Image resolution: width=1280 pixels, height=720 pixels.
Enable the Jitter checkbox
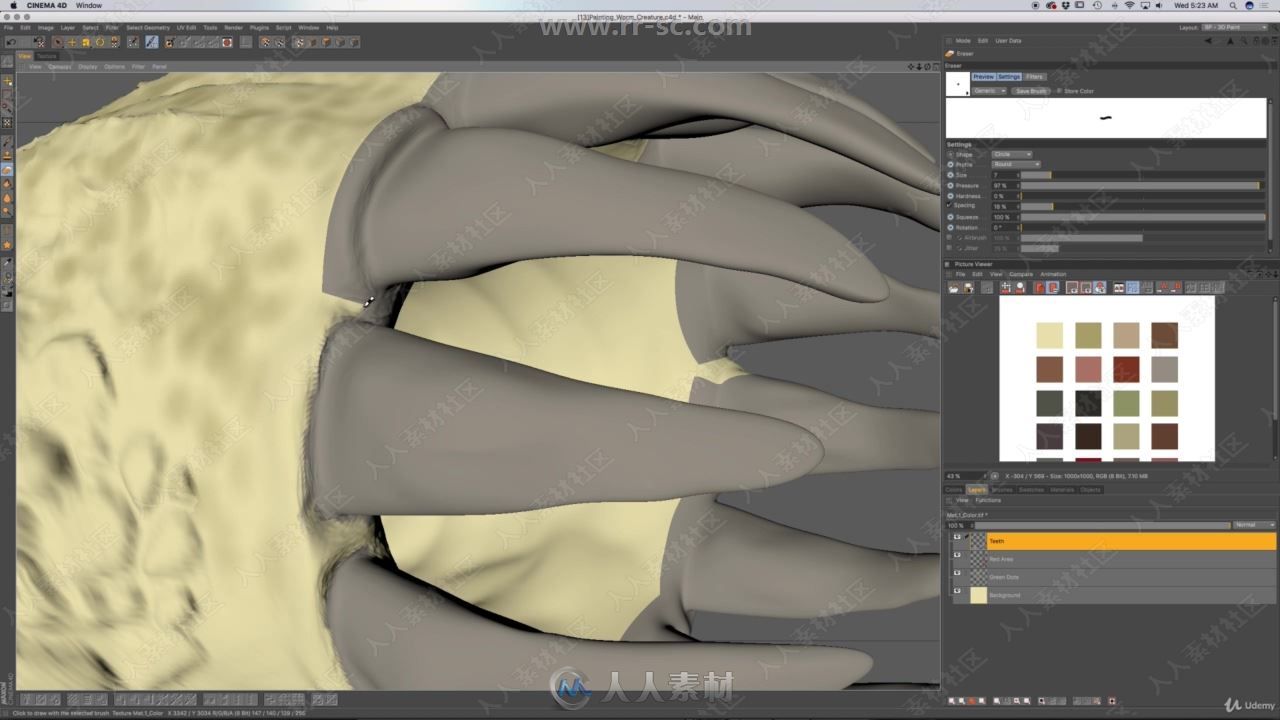tap(949, 247)
